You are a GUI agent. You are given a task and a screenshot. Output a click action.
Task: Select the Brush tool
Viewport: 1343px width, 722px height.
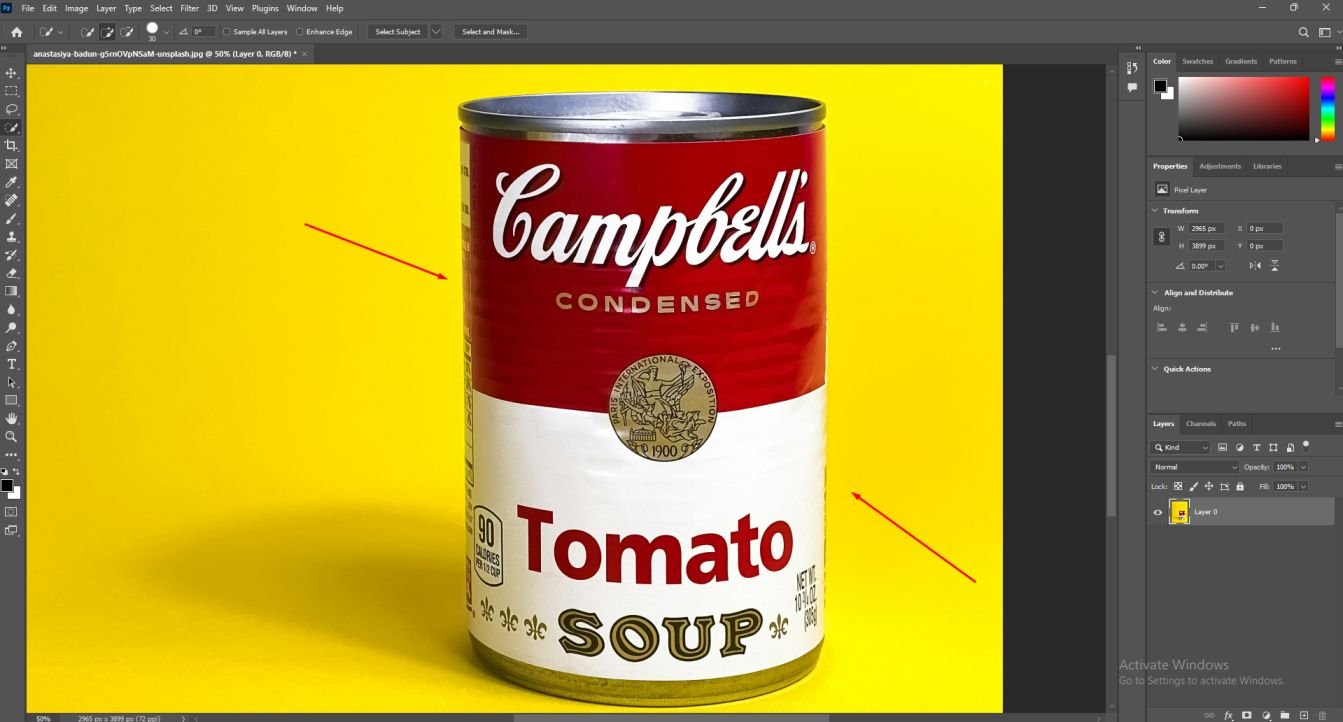click(12, 218)
